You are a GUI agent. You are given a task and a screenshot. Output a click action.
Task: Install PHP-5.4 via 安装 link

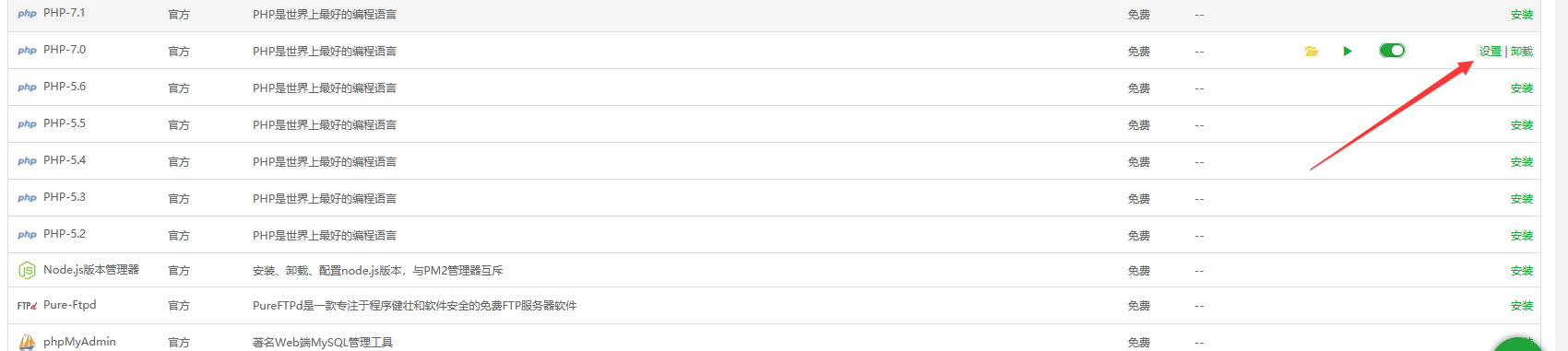1522,162
